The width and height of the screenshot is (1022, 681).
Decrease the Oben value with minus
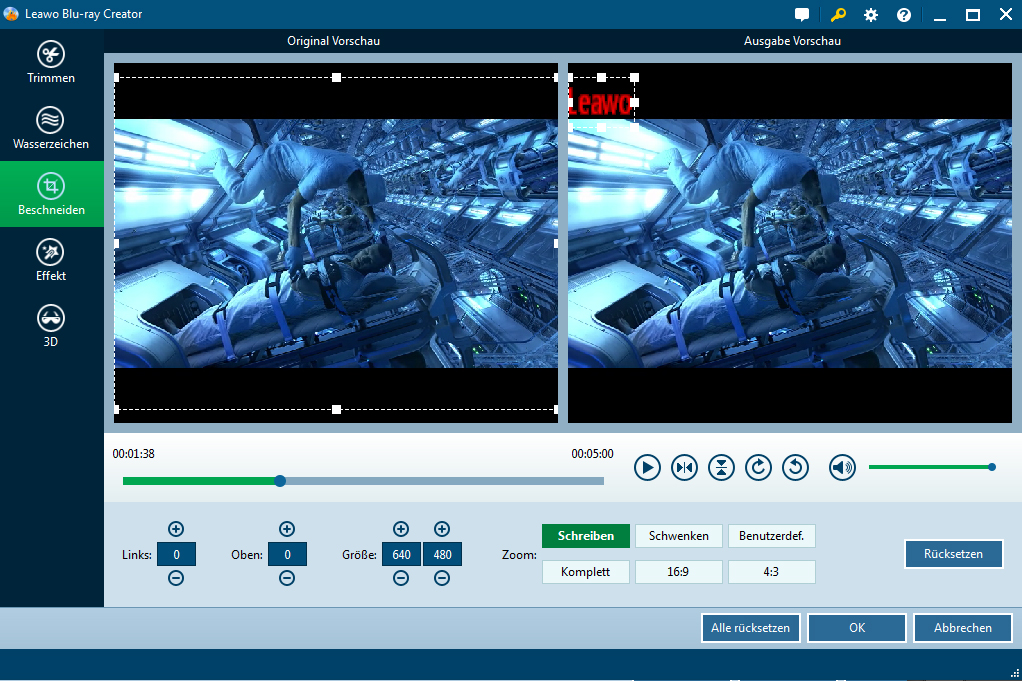tap(287, 578)
